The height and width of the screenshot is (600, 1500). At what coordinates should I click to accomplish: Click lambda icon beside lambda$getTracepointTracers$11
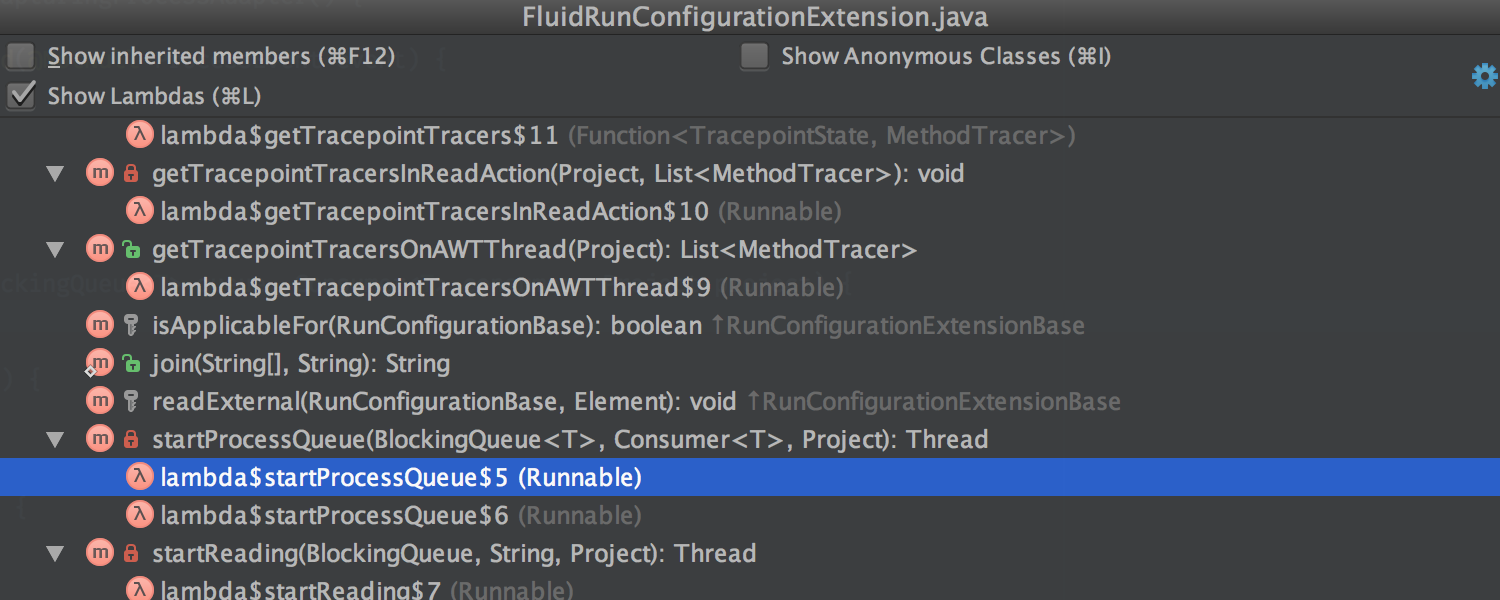click(x=140, y=135)
